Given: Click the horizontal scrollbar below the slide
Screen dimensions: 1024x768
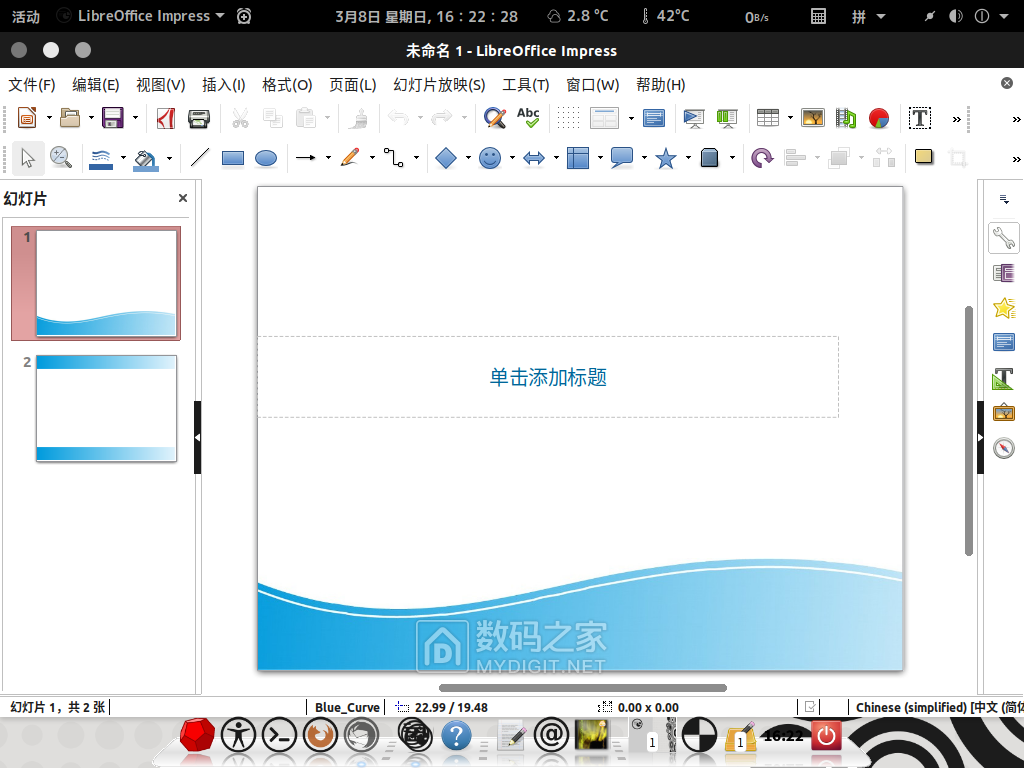Looking at the screenshot, I should point(583,688).
